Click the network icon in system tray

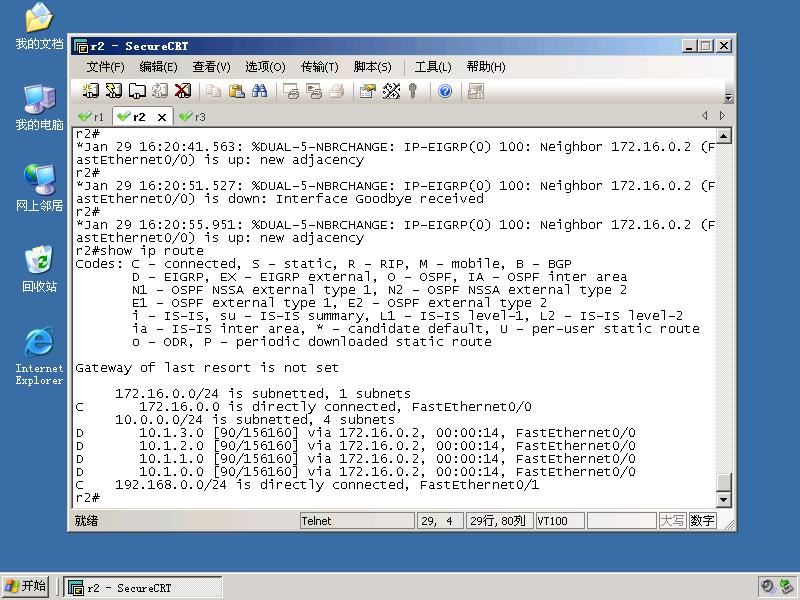pyautogui.click(x=786, y=587)
